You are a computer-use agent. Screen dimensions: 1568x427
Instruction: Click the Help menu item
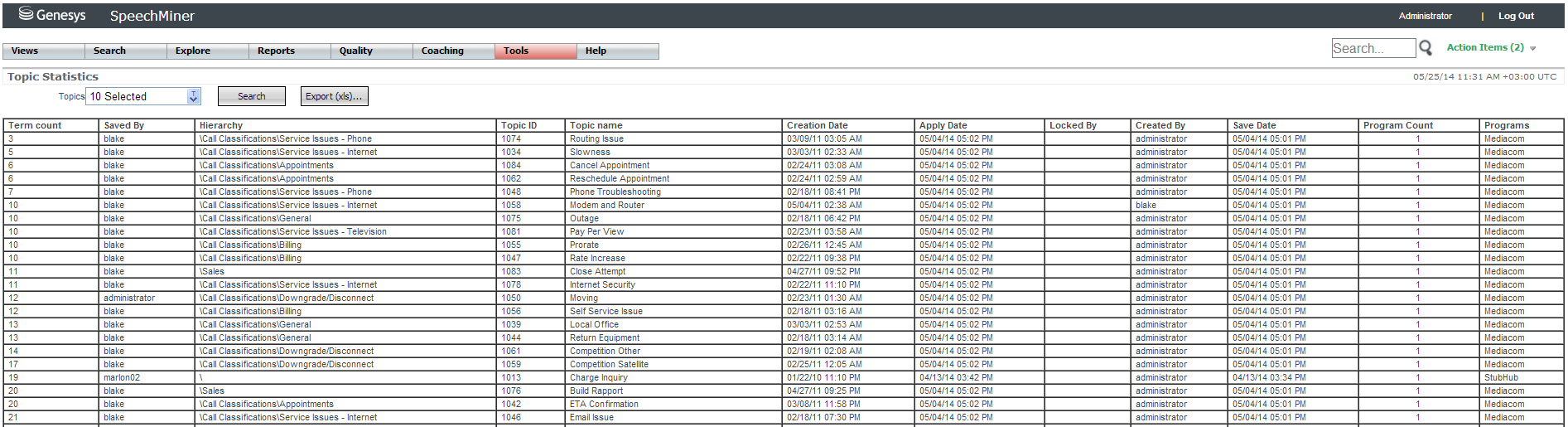click(x=617, y=51)
